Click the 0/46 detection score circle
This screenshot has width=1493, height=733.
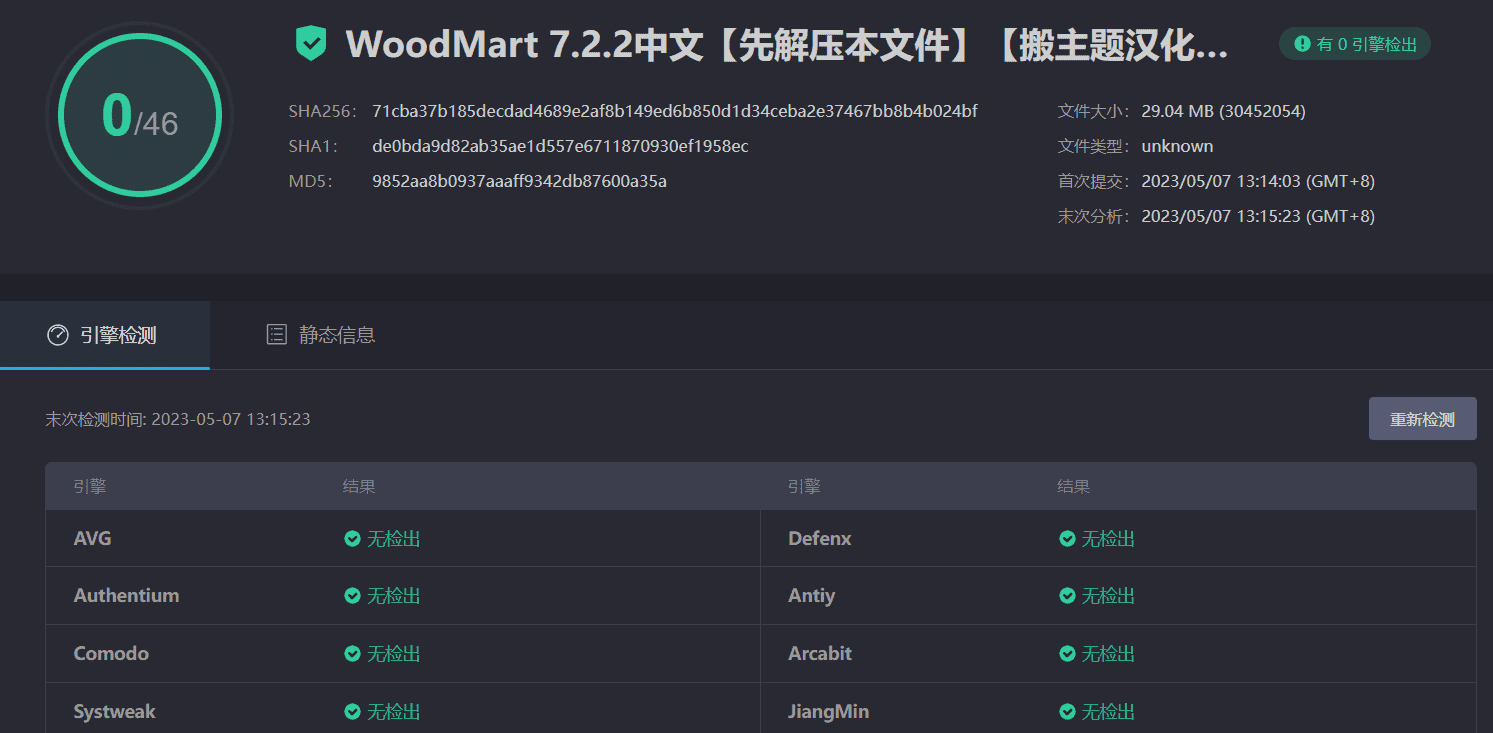click(x=140, y=115)
